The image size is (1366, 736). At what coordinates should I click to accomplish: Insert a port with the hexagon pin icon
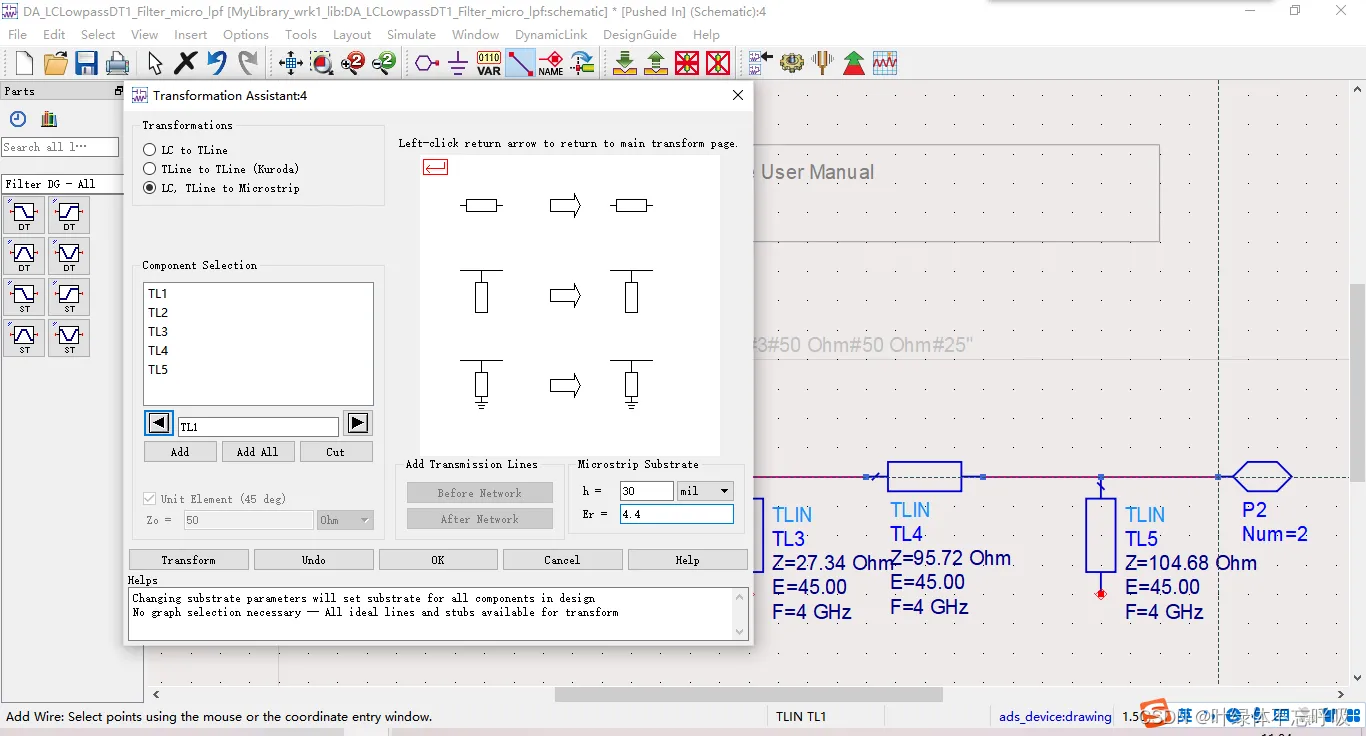(x=427, y=64)
